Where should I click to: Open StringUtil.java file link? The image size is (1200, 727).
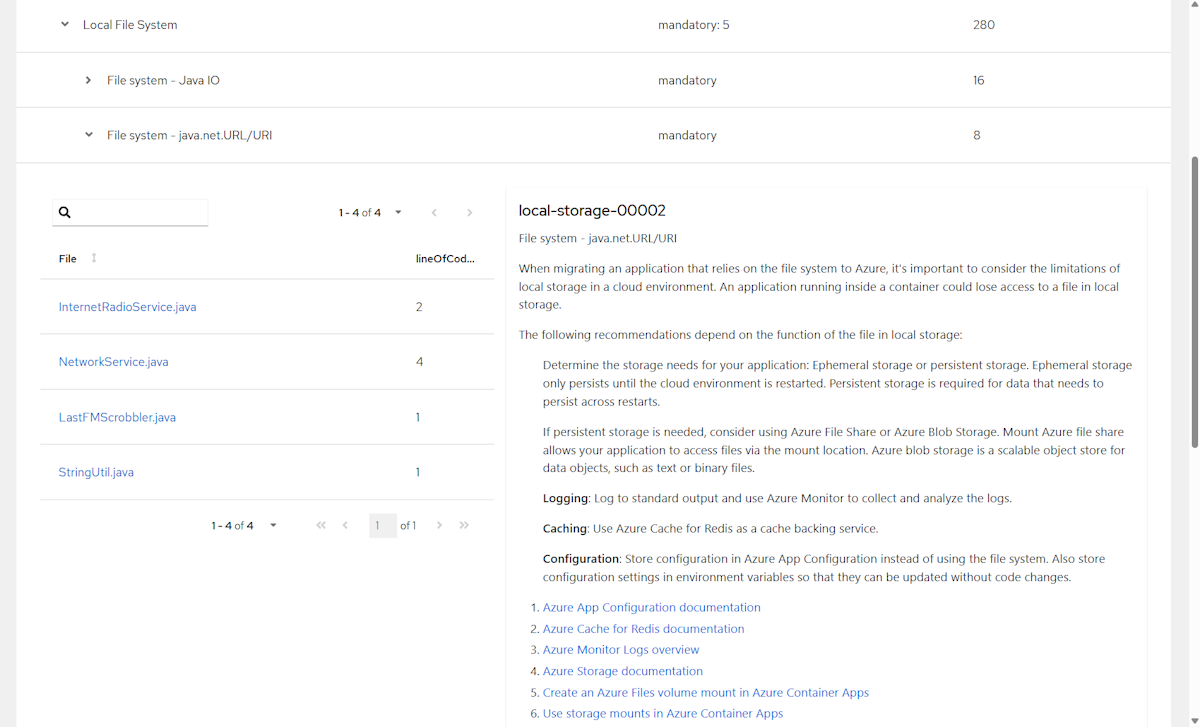pos(96,472)
